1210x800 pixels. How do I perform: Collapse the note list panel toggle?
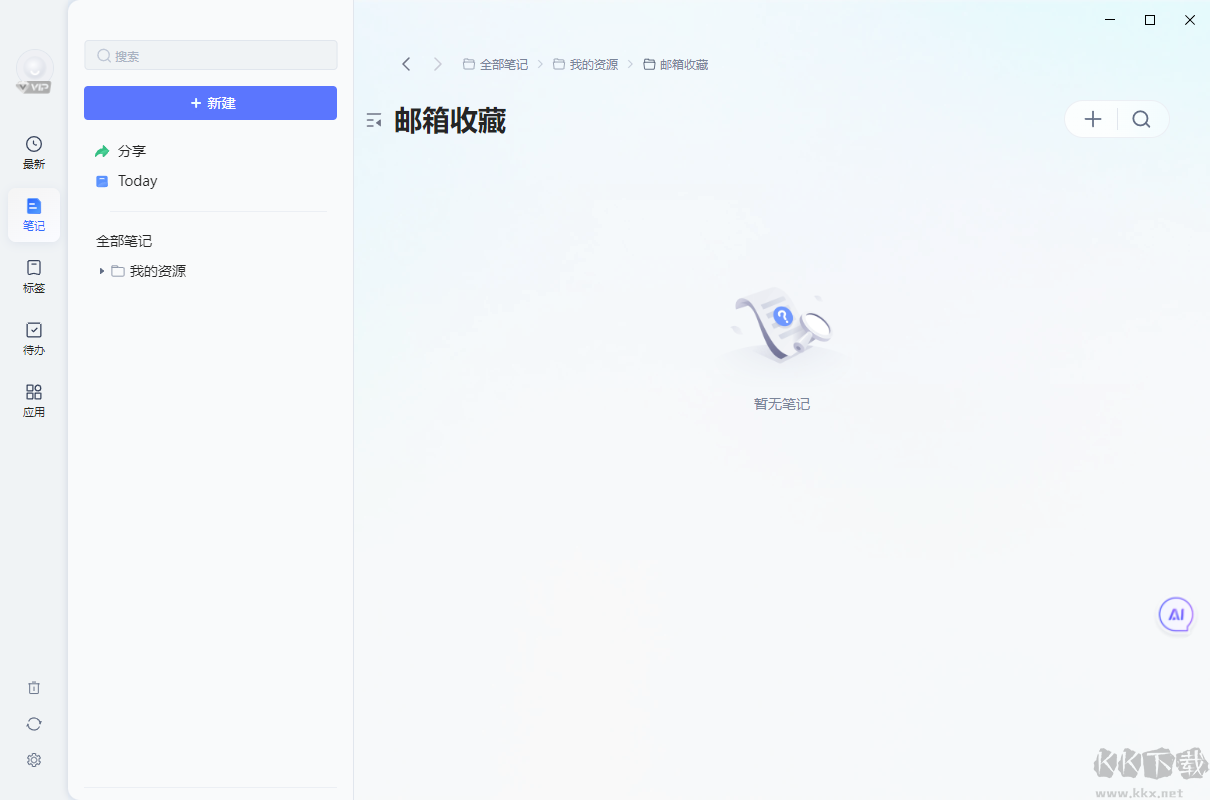point(374,121)
